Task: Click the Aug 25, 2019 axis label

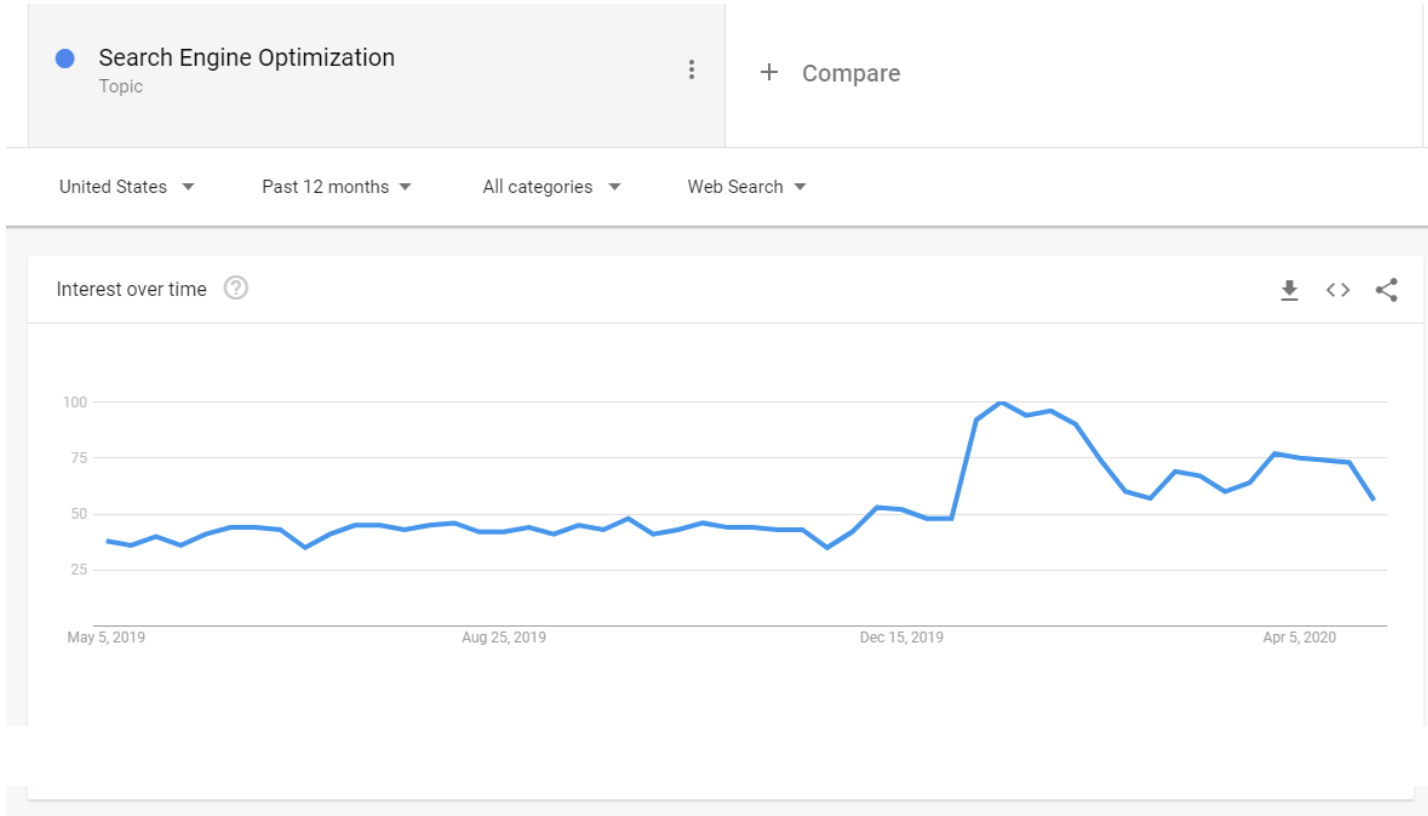Action: coord(504,637)
